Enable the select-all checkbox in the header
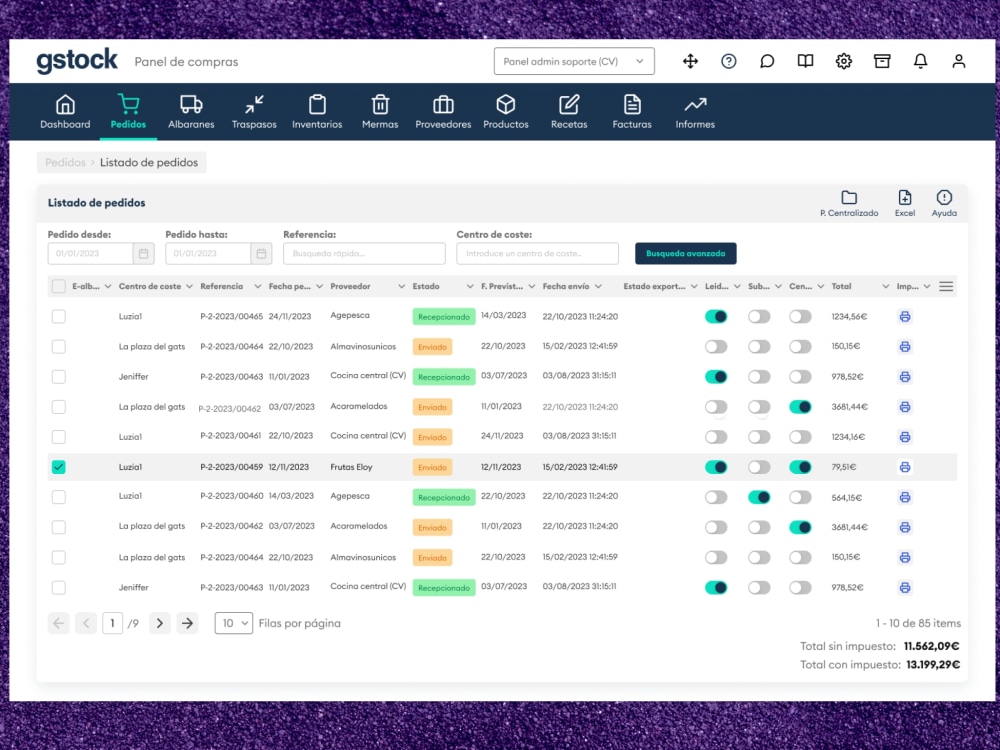The image size is (1000, 750). click(57, 286)
